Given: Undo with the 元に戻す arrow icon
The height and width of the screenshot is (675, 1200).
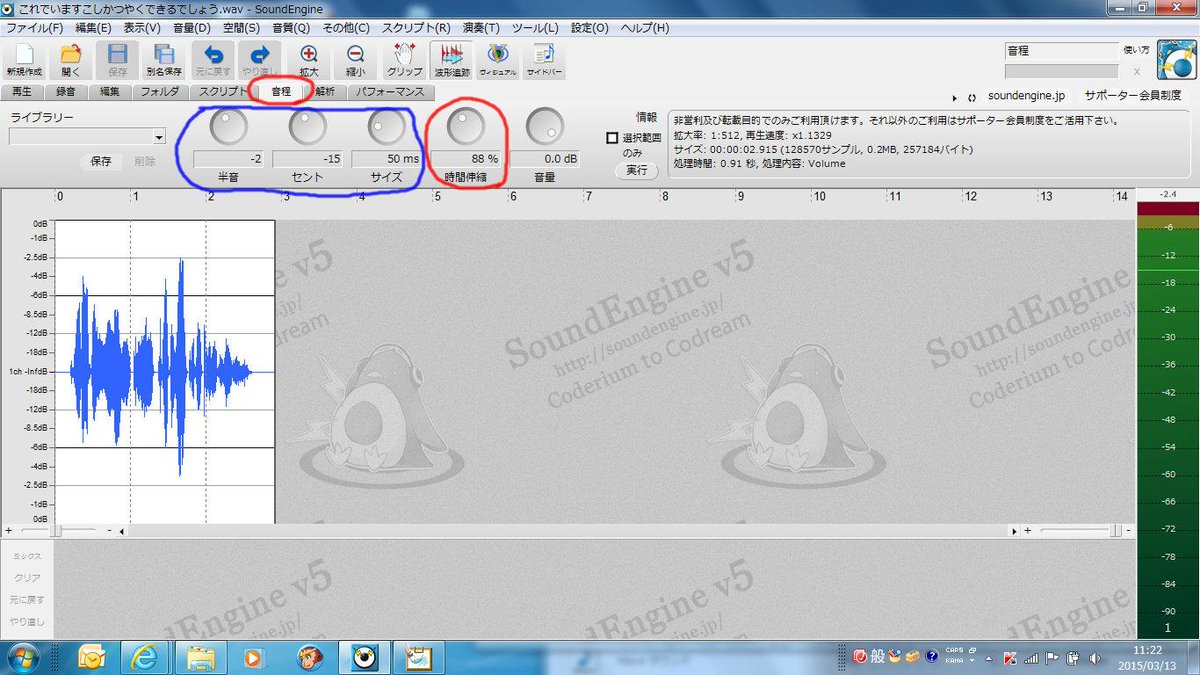Looking at the screenshot, I should click(x=212, y=60).
